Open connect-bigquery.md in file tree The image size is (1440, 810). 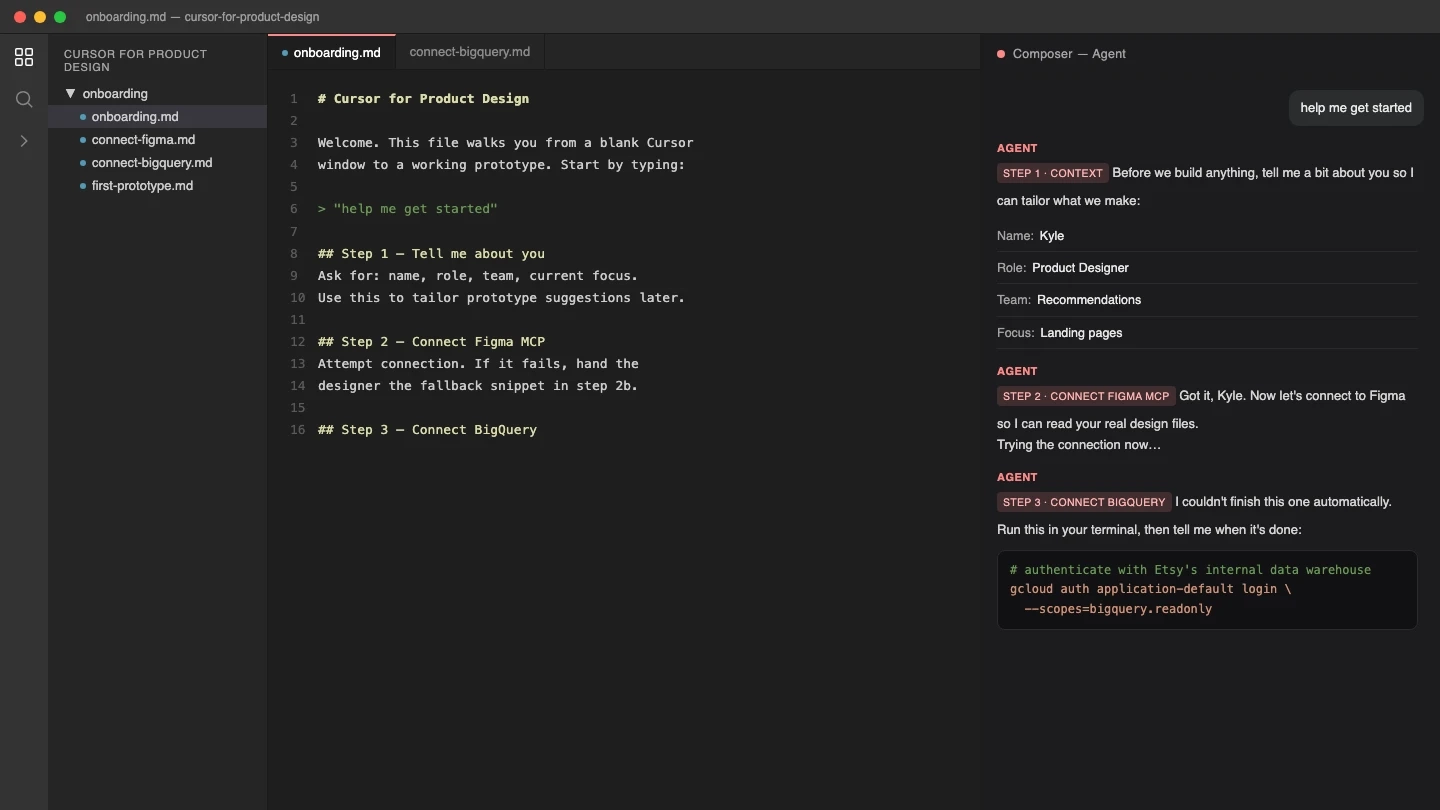coord(158,163)
